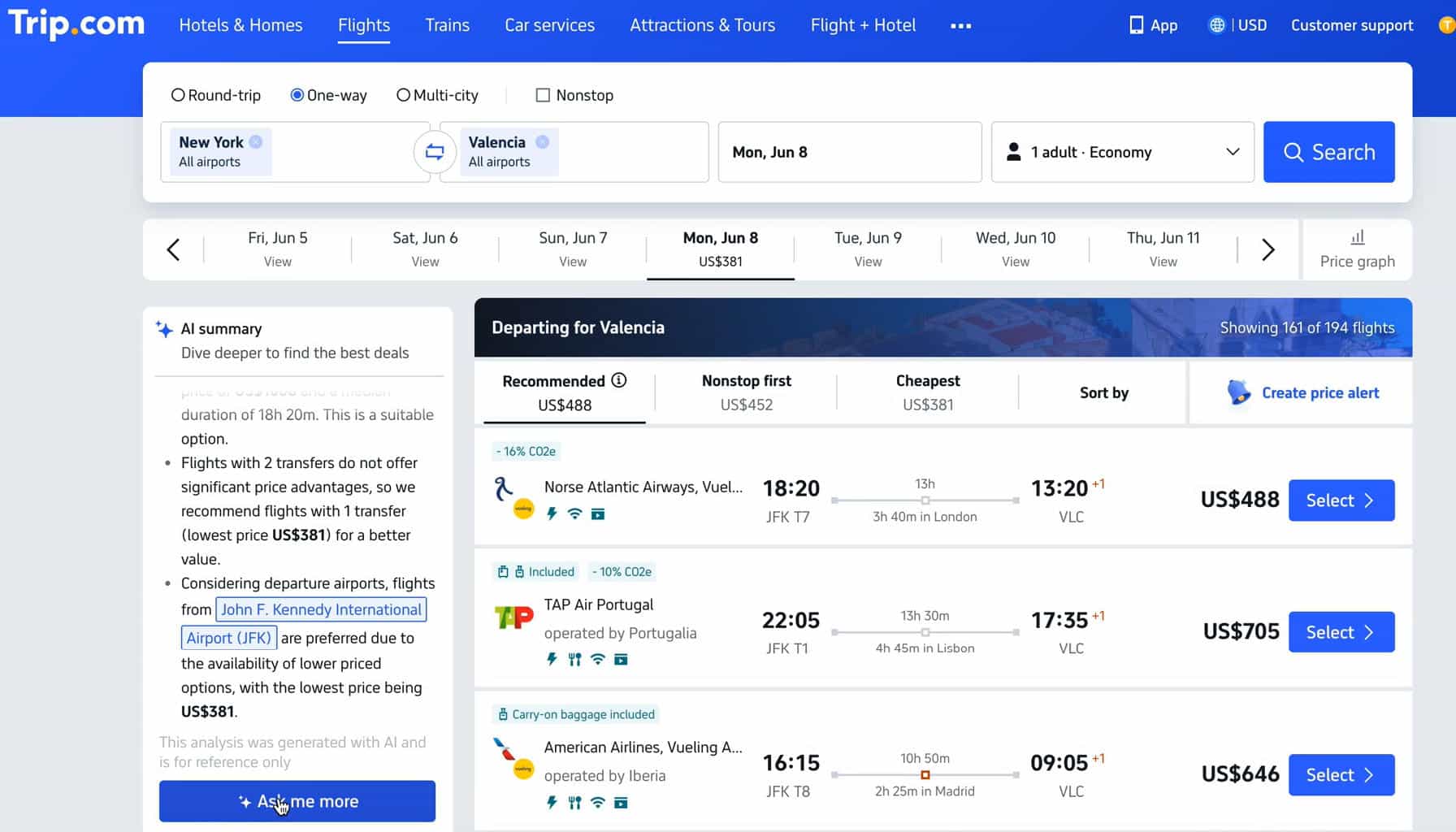Viewport: 1456px width, 832px height.
Task: Select the Thu, Jun 11 date tab
Action: [x=1163, y=249]
